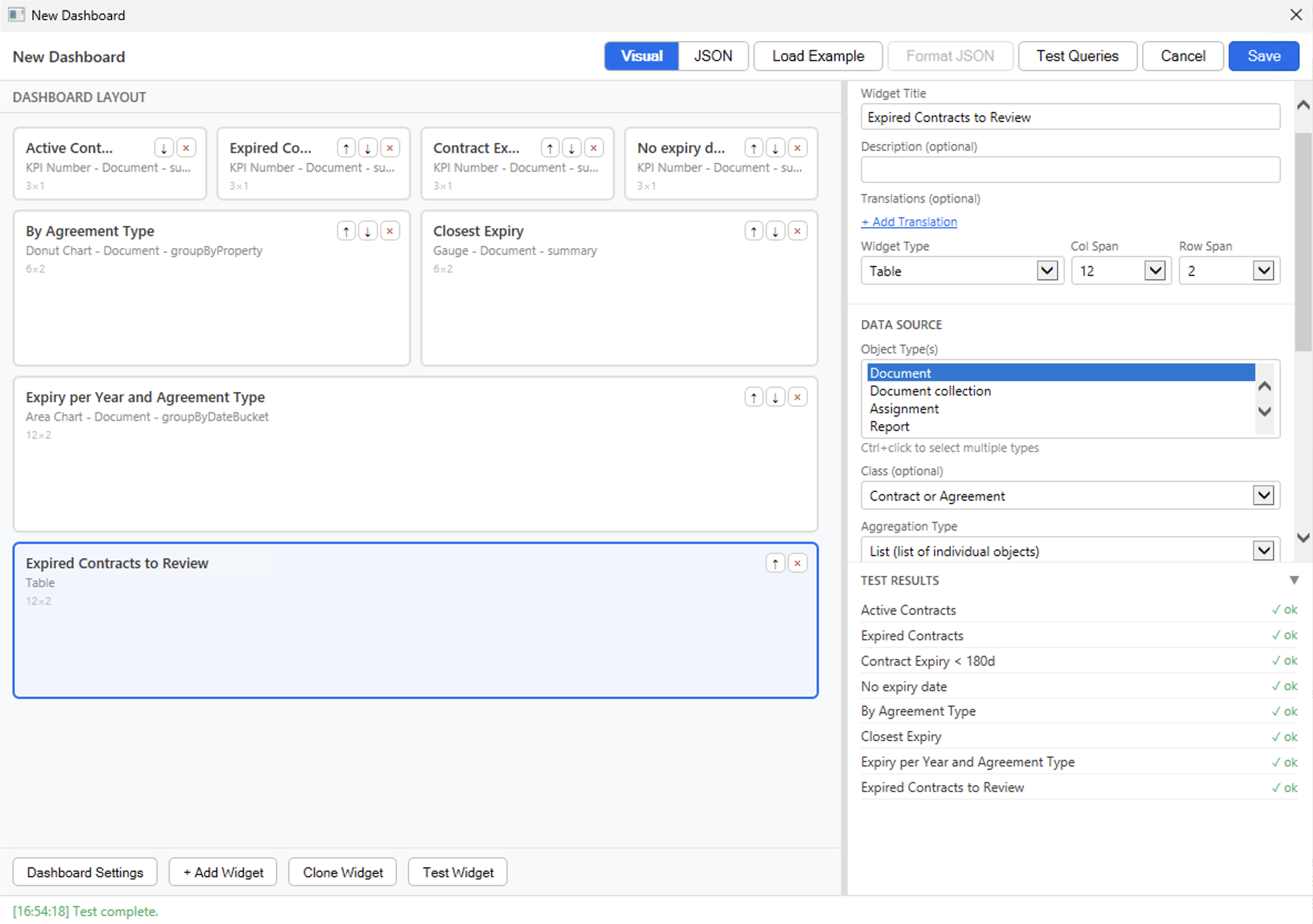Move Expired Contracts KPI widget down
This screenshot has width=1313, height=924.
pyautogui.click(x=368, y=148)
